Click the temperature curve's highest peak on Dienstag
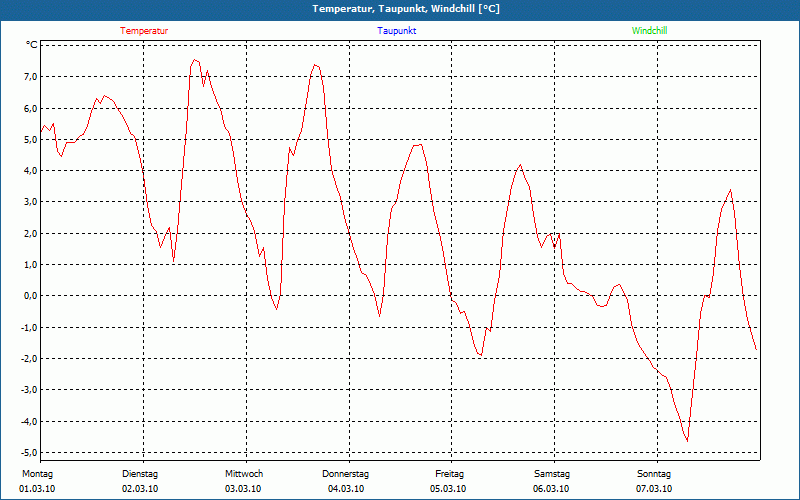800x500 pixels. [x=195, y=60]
